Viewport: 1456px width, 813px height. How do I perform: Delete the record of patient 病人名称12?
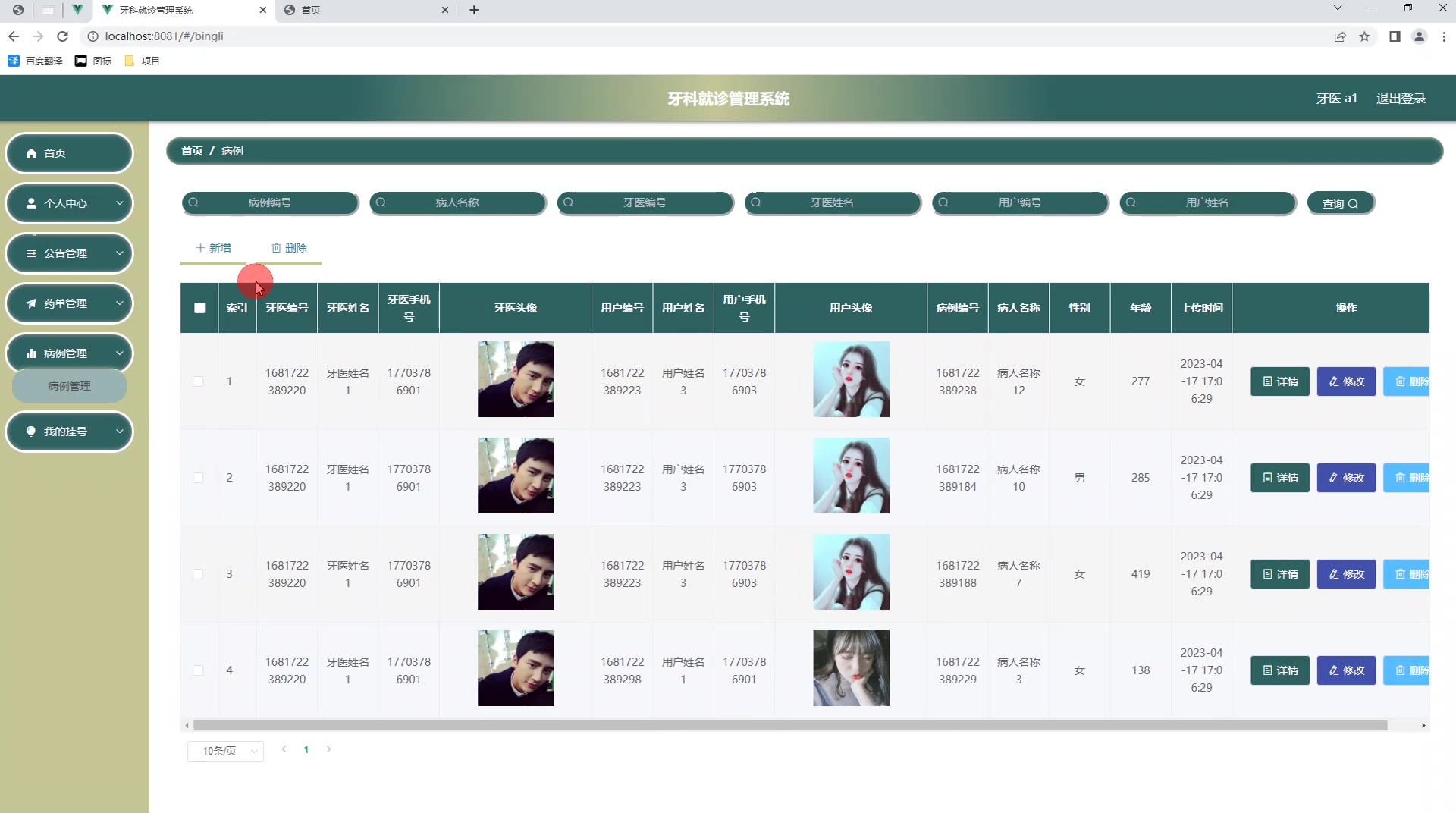(x=1407, y=381)
